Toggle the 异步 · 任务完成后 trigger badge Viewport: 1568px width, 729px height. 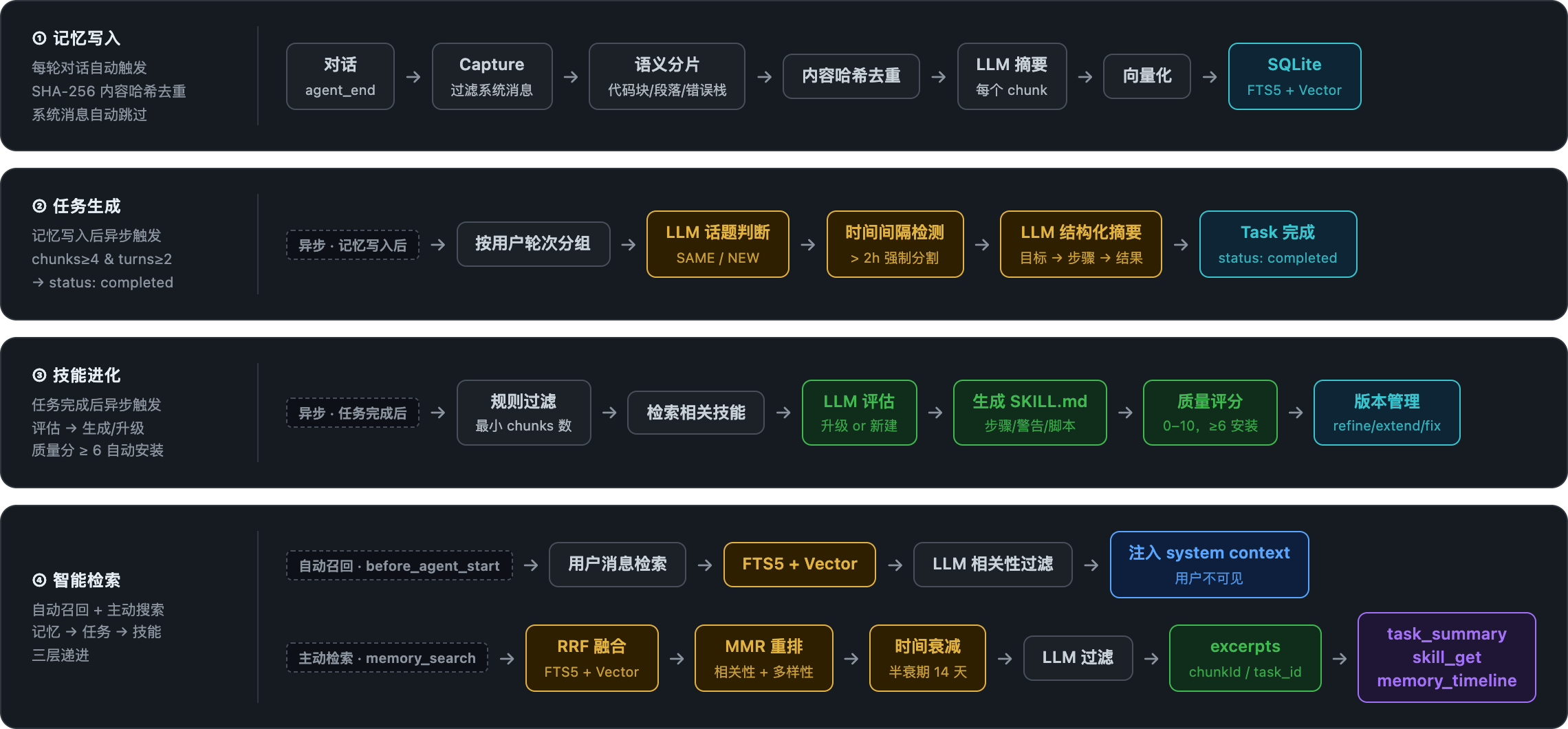(352, 413)
